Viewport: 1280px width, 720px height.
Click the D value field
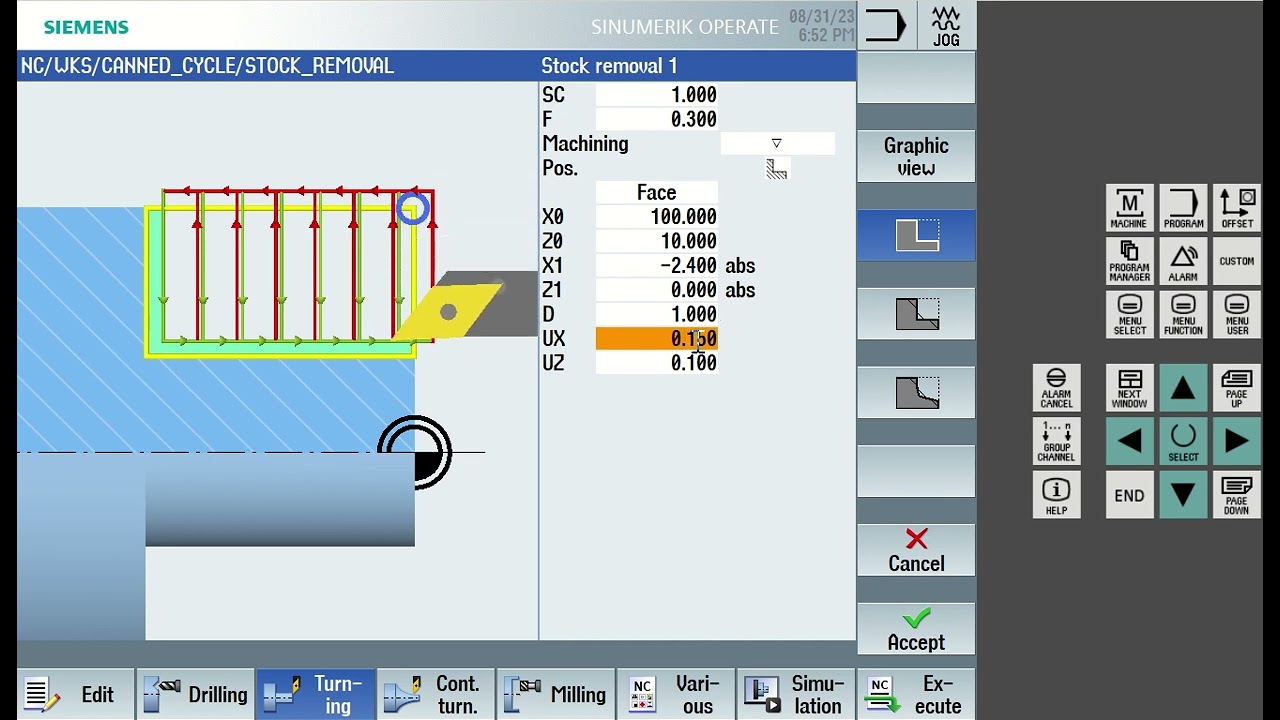click(x=657, y=314)
